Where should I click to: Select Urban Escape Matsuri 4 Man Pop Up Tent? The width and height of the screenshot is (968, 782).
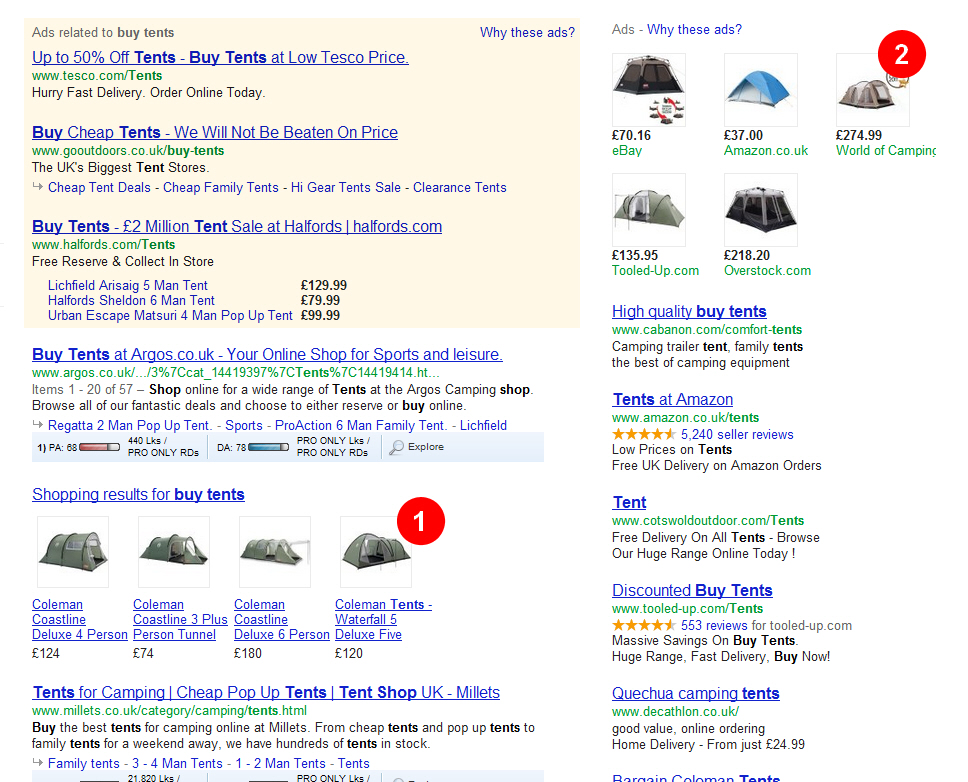(x=170, y=315)
